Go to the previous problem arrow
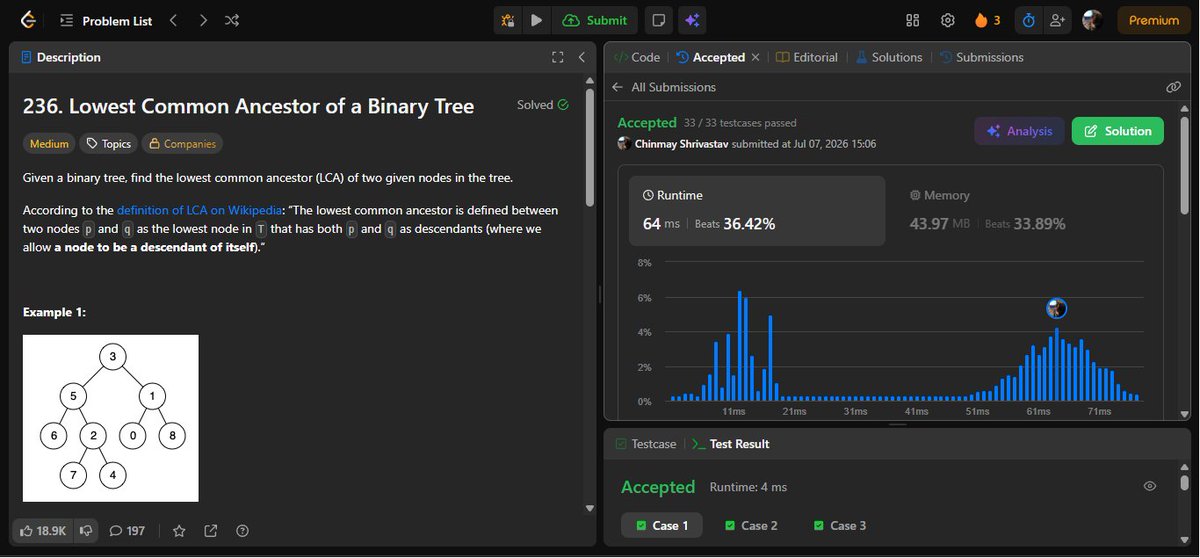Viewport: 1200px width, 558px height. (x=173, y=20)
